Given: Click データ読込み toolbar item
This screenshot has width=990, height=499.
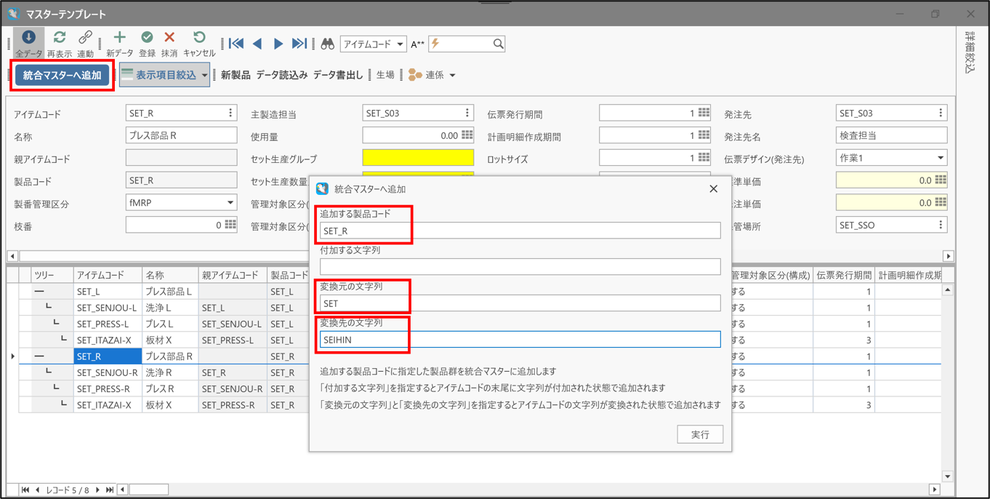Looking at the screenshot, I should tap(282, 75).
